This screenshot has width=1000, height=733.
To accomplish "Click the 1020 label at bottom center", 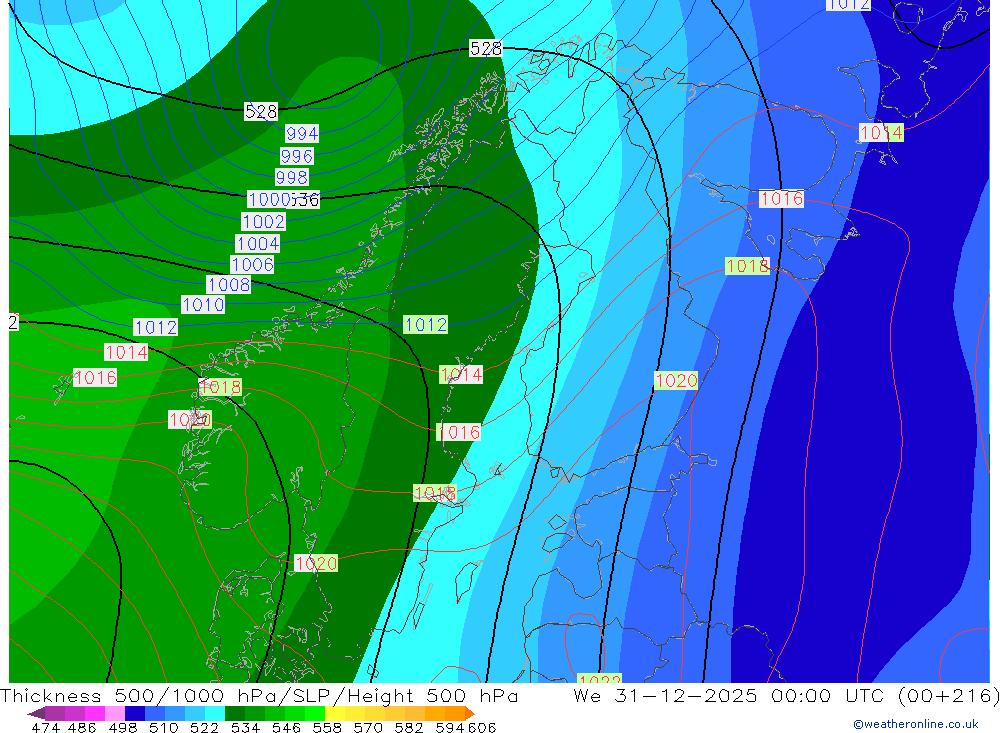I will [316, 563].
